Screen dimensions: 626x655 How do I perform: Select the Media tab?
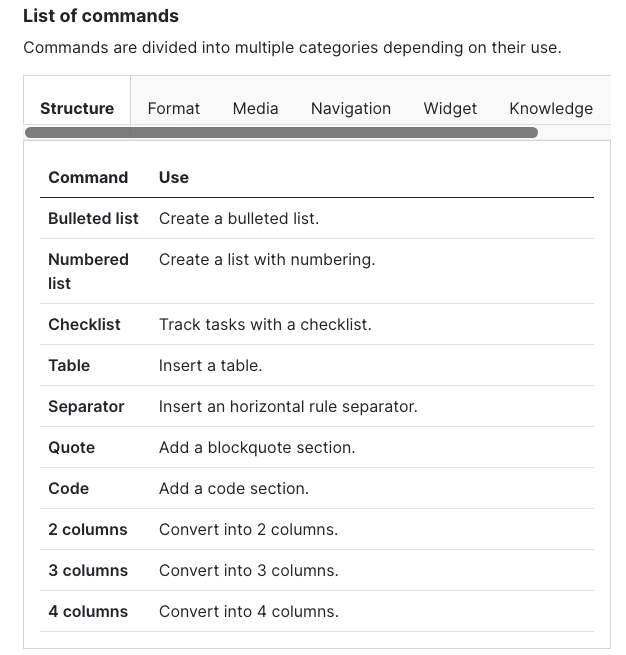click(x=255, y=108)
